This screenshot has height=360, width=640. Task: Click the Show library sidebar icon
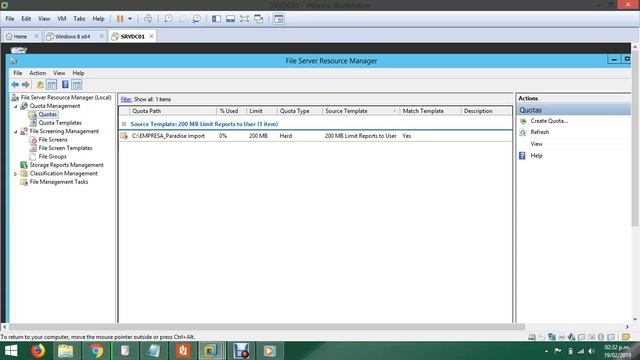tap(216, 19)
